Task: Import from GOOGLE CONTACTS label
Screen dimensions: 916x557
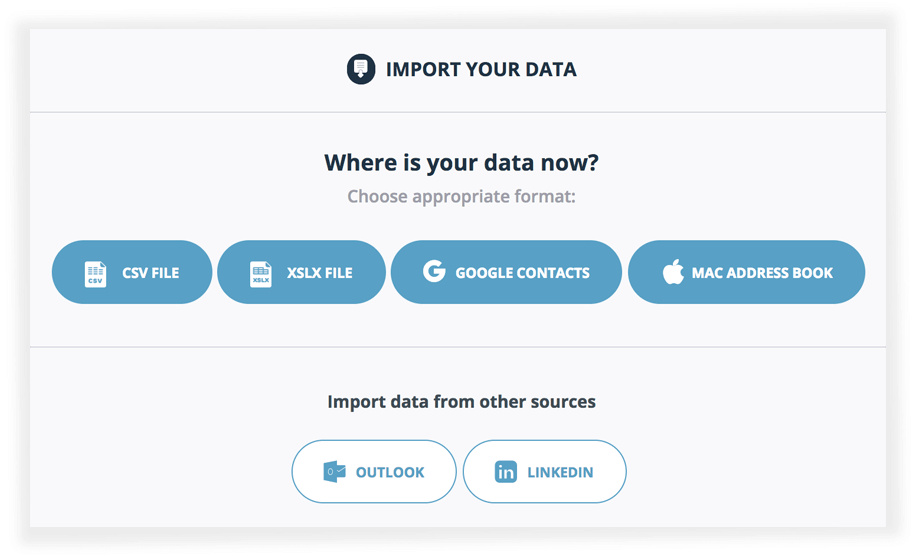Action: [x=522, y=272]
